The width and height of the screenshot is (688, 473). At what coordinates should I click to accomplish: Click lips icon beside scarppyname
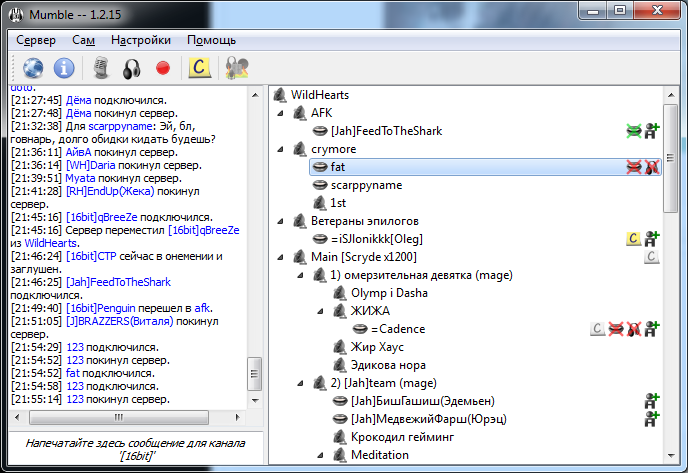pyautogui.click(x=320, y=185)
